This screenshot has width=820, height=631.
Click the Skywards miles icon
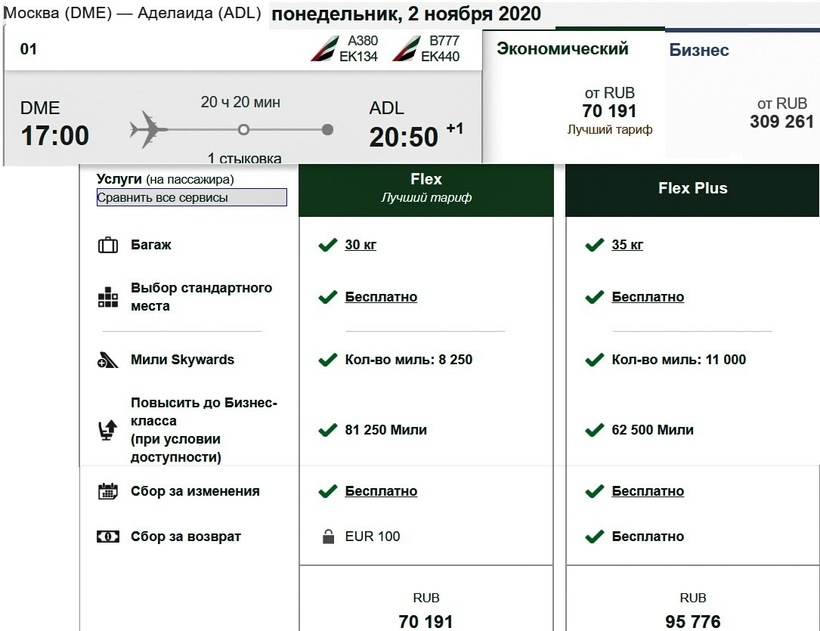108,360
